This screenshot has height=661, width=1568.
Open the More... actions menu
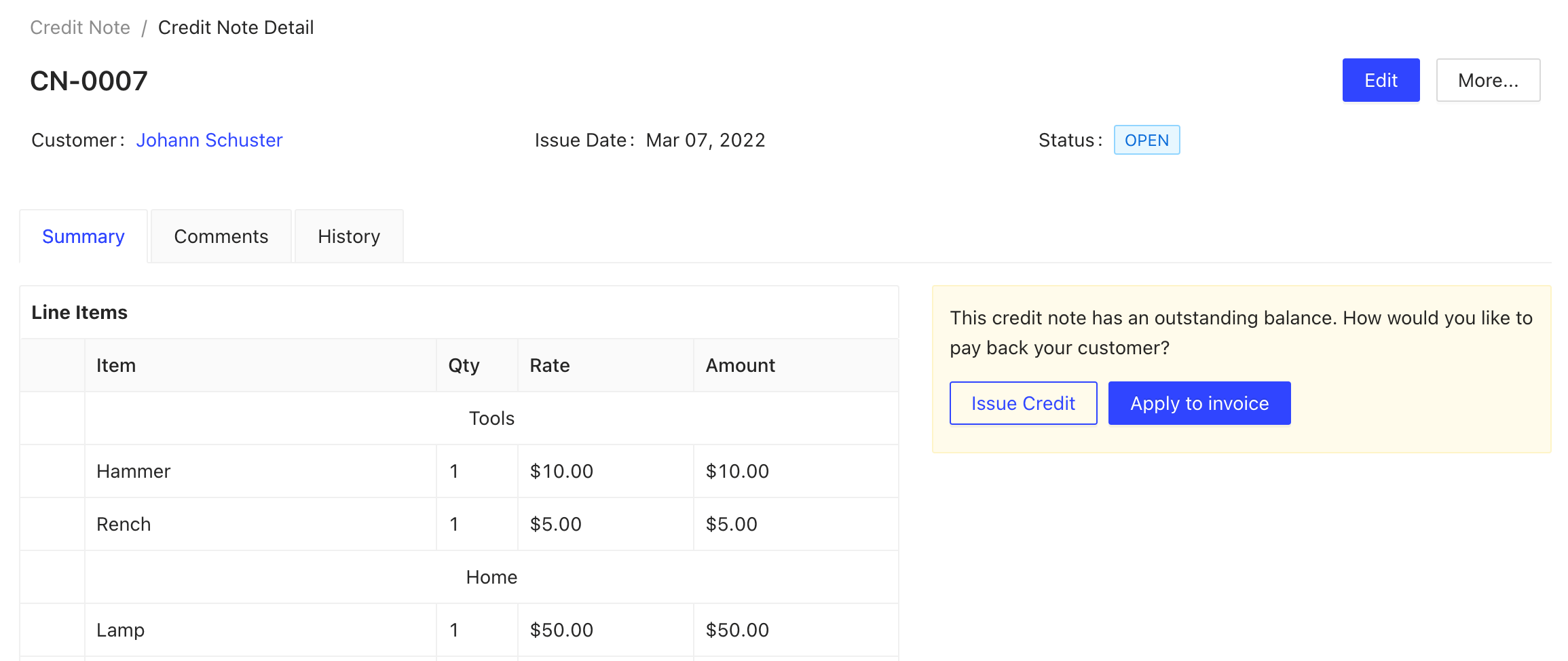coord(1487,80)
